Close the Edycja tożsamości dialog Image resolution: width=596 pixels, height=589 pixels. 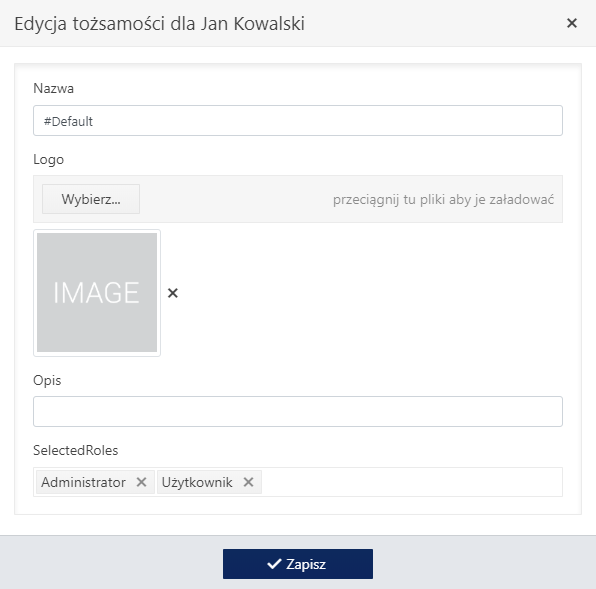[572, 23]
